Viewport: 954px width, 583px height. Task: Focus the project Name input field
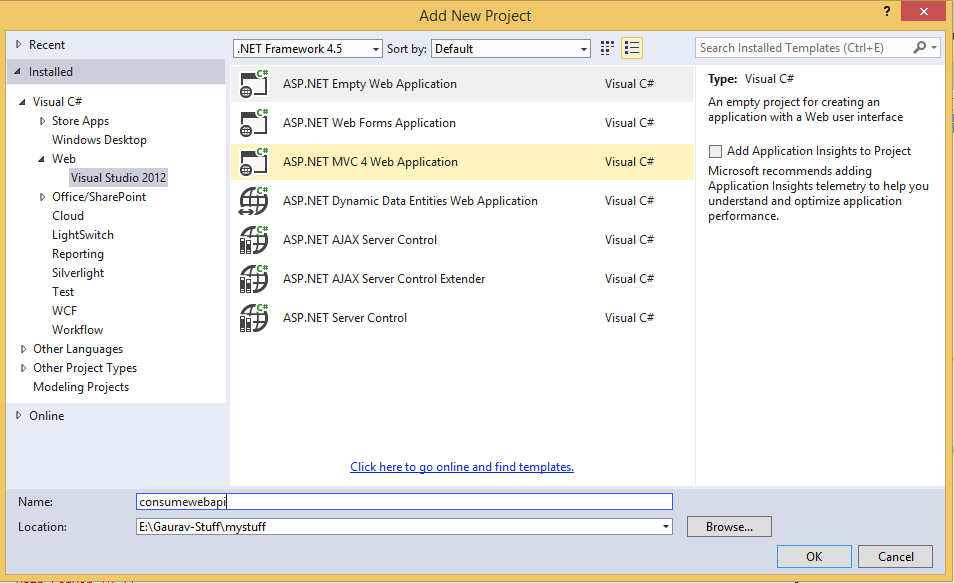click(404, 501)
